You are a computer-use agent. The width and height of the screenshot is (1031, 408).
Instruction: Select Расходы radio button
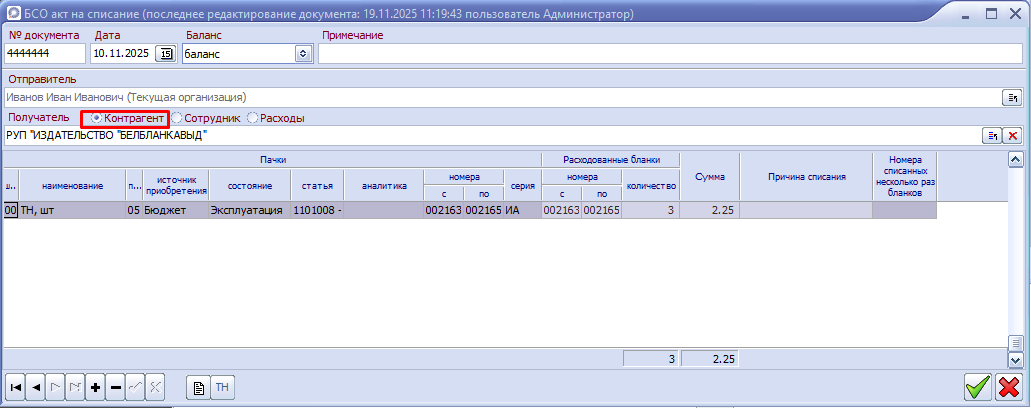pyautogui.click(x=253, y=118)
